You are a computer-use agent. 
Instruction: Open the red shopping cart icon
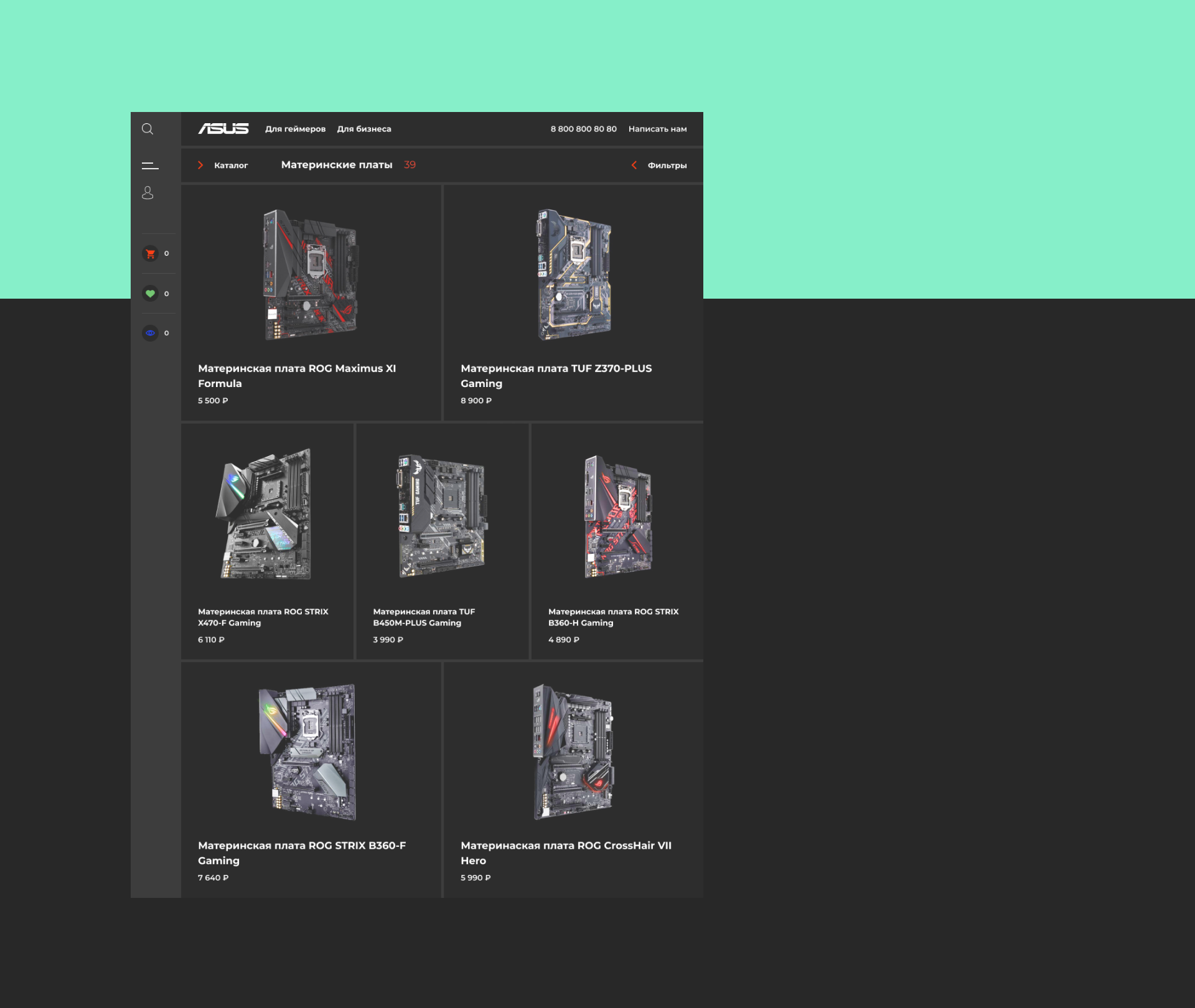tap(150, 253)
